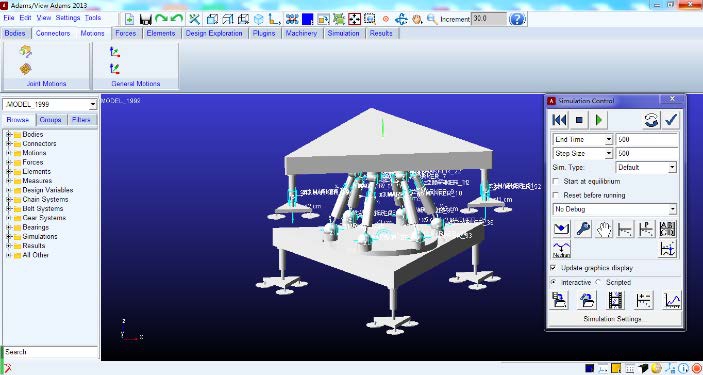703x375 pixels.
Task: Enable the Start at equilibrium checkbox
Action: click(x=556, y=182)
